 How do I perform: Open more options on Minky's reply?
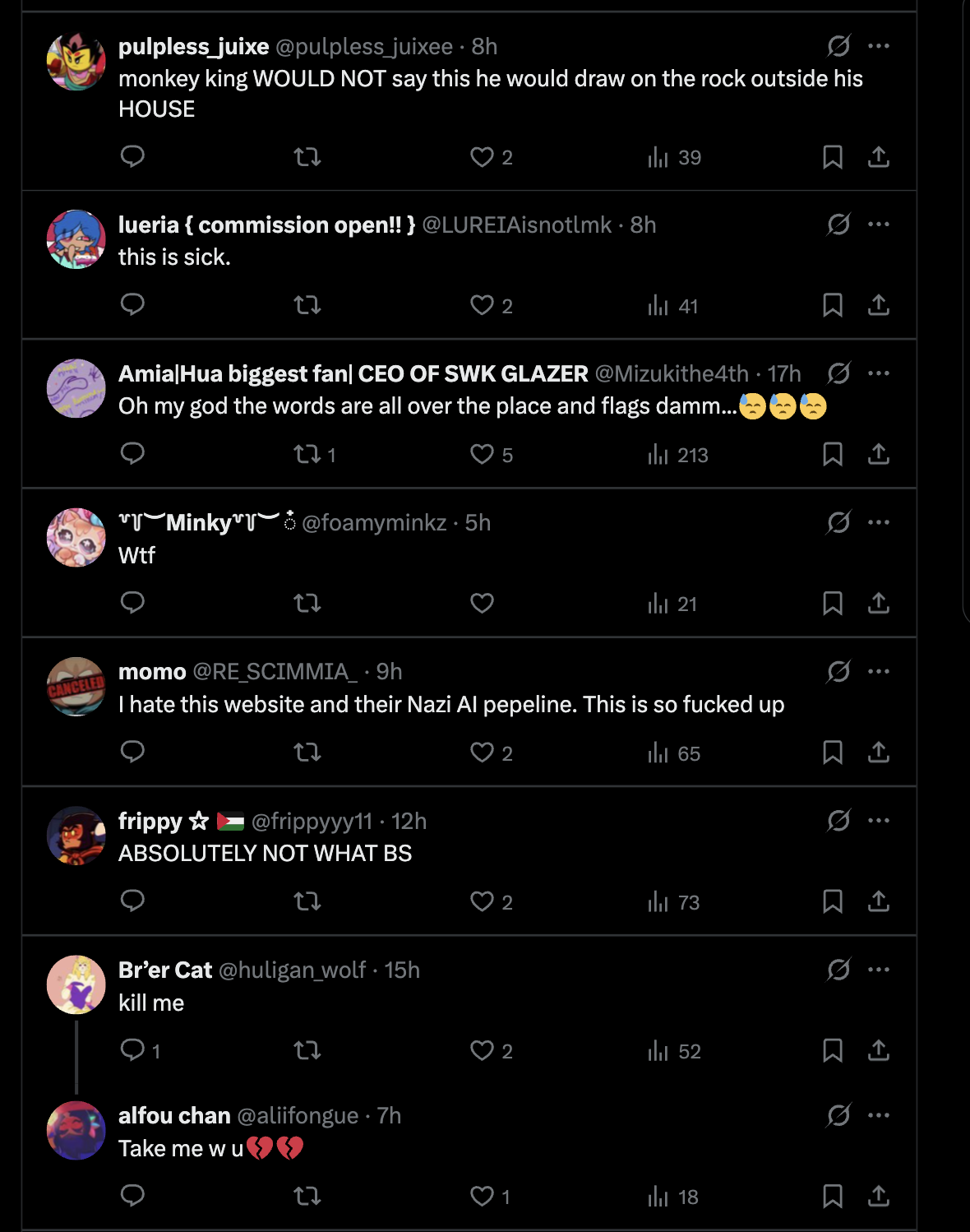pos(879,522)
